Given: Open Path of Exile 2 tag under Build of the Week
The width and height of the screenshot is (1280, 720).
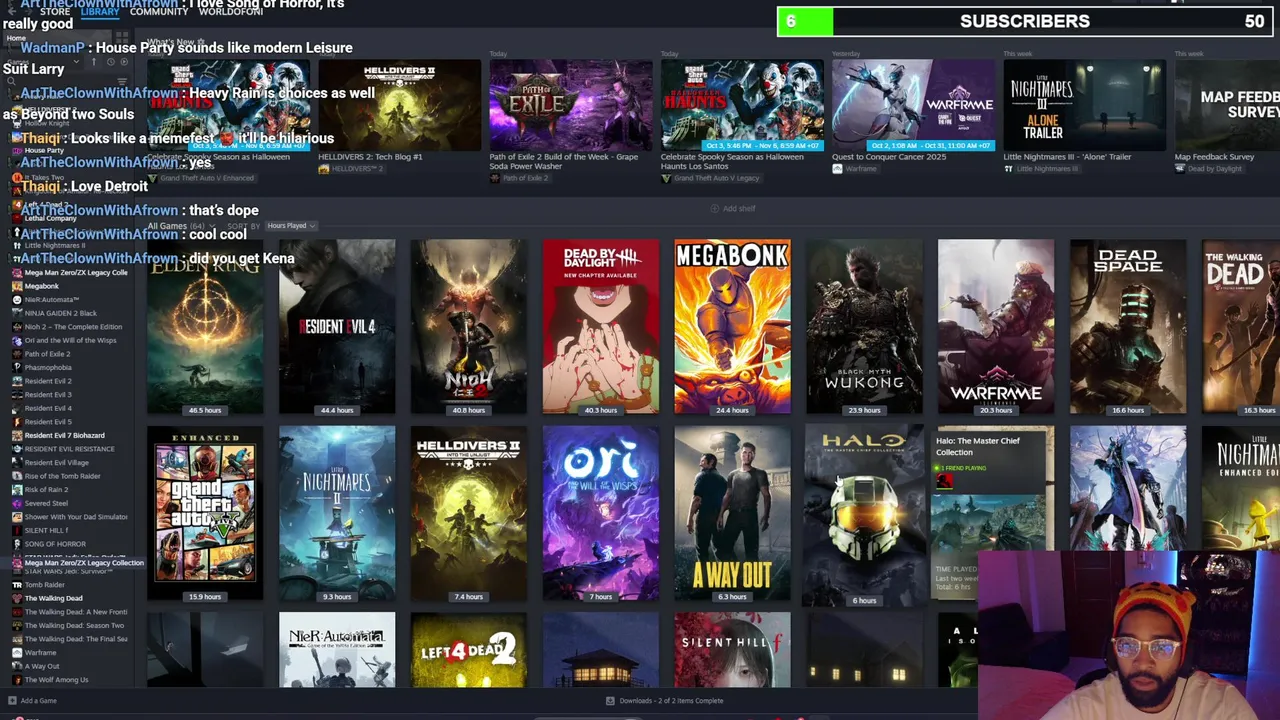Looking at the screenshot, I should [x=518, y=178].
